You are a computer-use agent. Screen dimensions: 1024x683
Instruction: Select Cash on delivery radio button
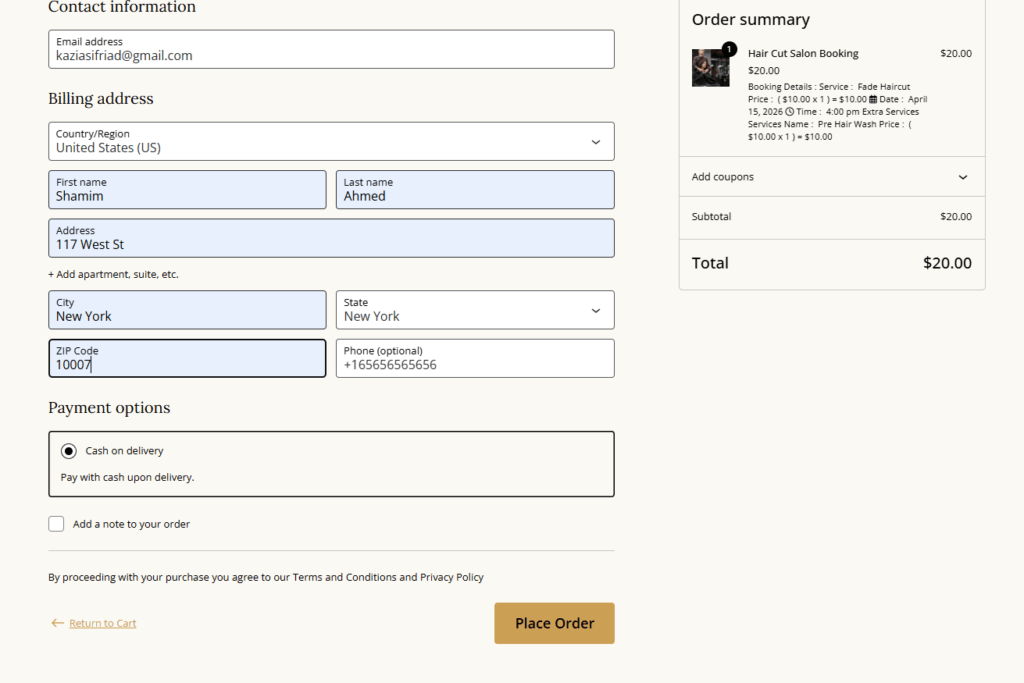[x=69, y=451]
